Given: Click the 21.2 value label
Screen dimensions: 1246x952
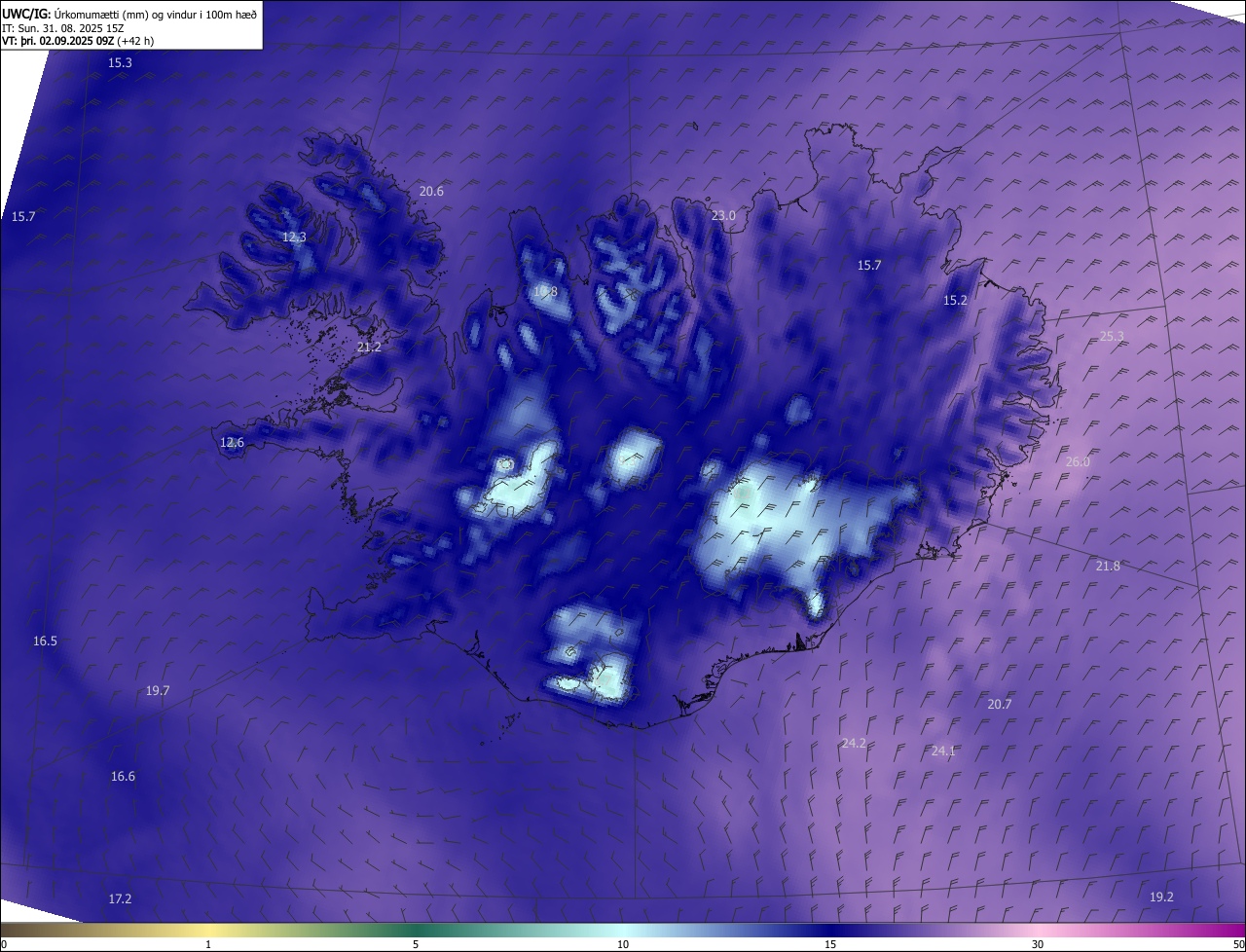Looking at the screenshot, I should tap(369, 347).
